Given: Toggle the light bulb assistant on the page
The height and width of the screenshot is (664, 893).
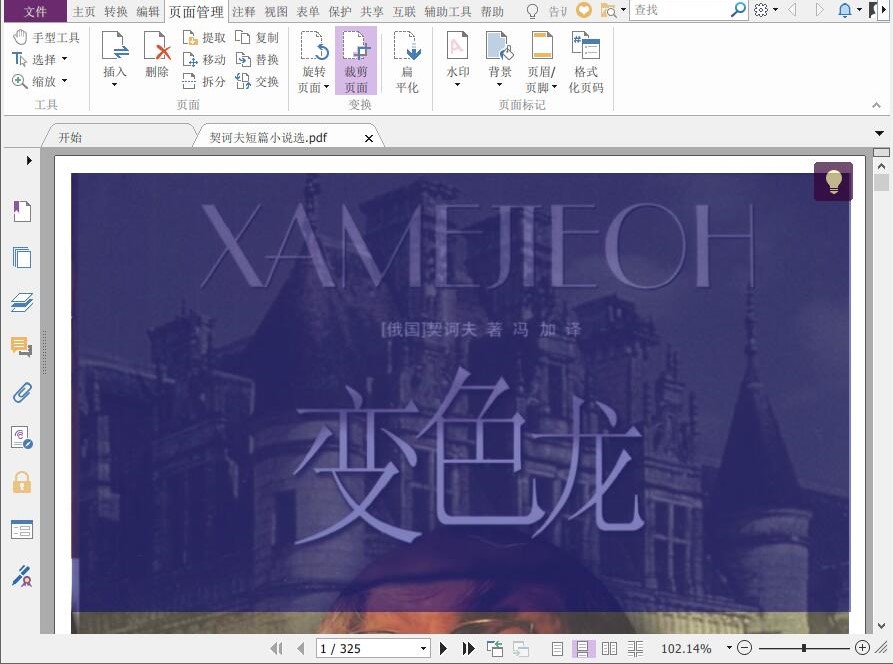Looking at the screenshot, I should pyautogui.click(x=833, y=182).
